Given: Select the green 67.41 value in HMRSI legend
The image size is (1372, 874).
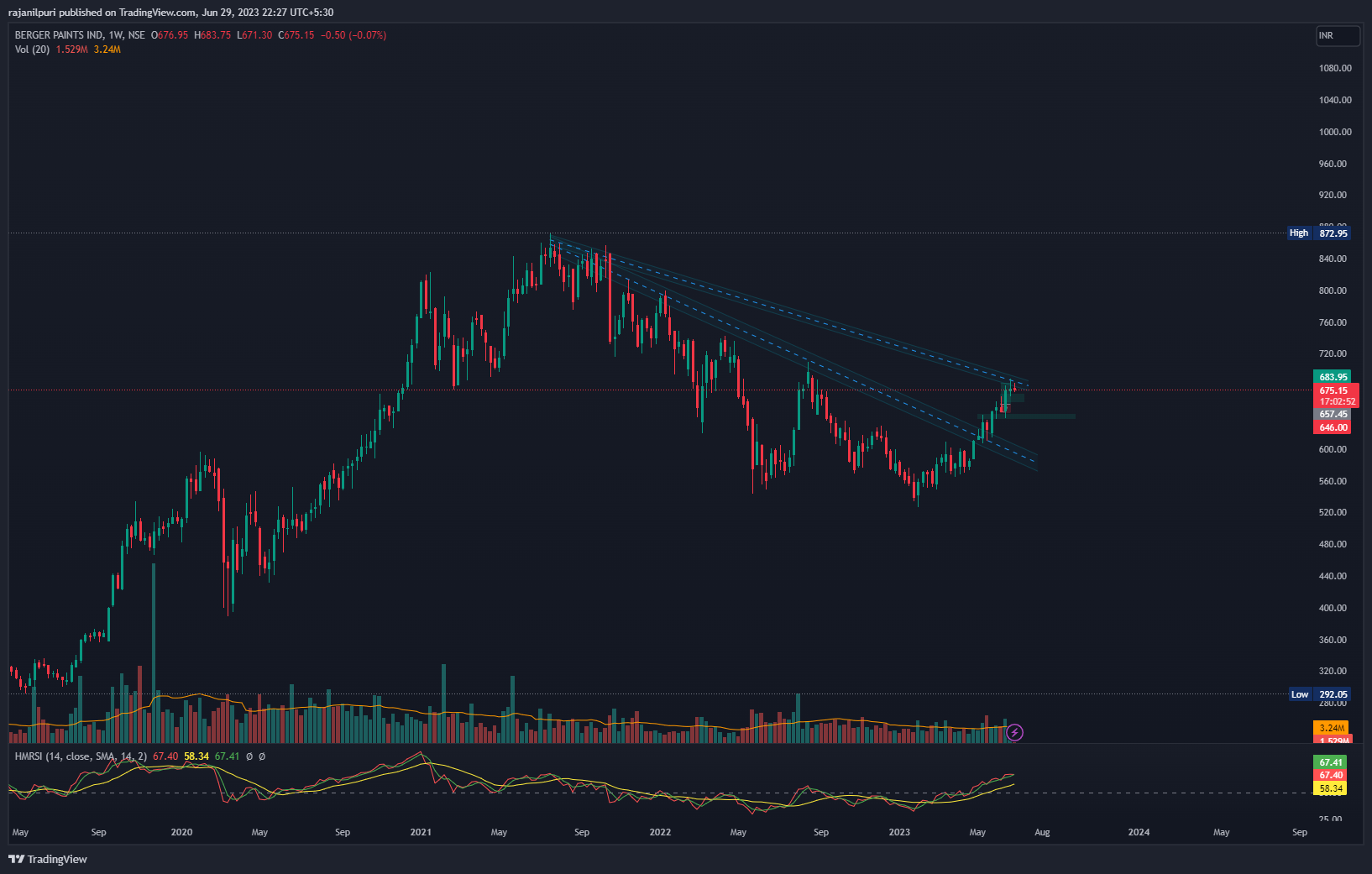Looking at the screenshot, I should pyautogui.click(x=228, y=756).
